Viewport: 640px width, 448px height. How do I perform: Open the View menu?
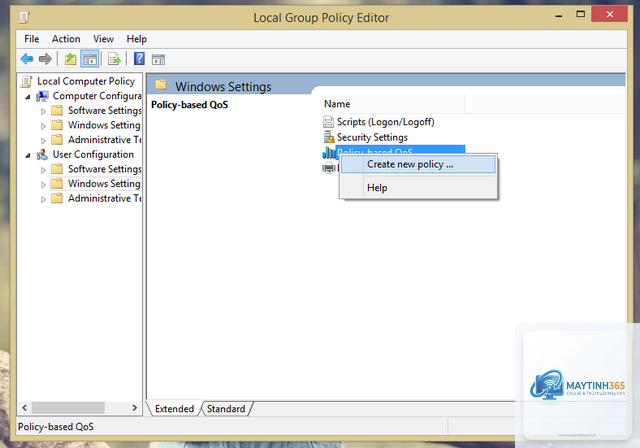point(103,39)
